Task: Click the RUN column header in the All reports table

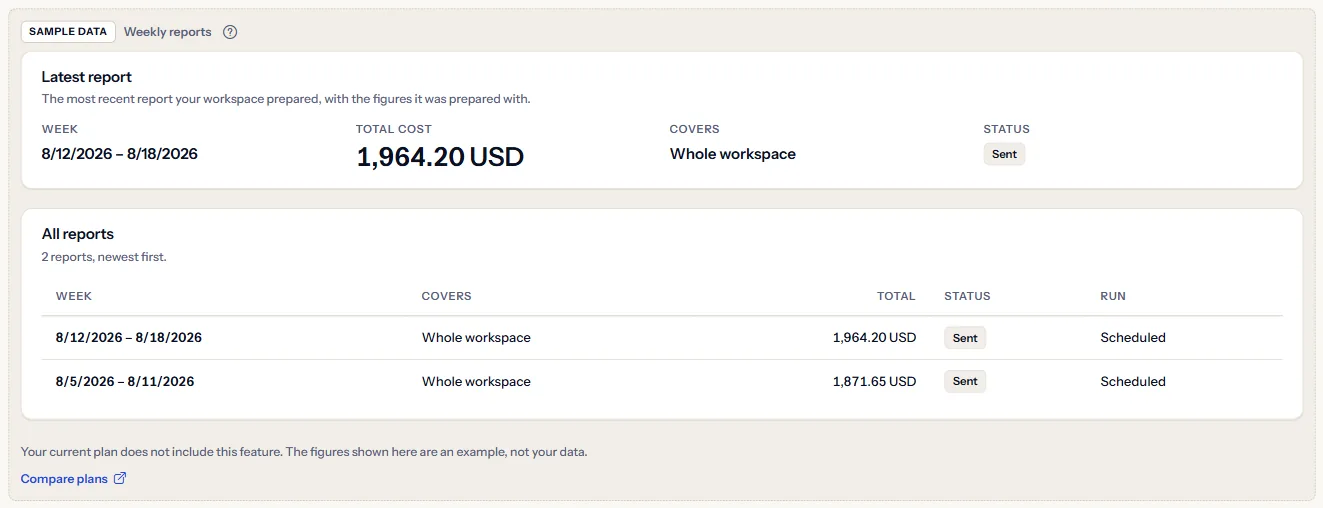Action: click(1113, 296)
